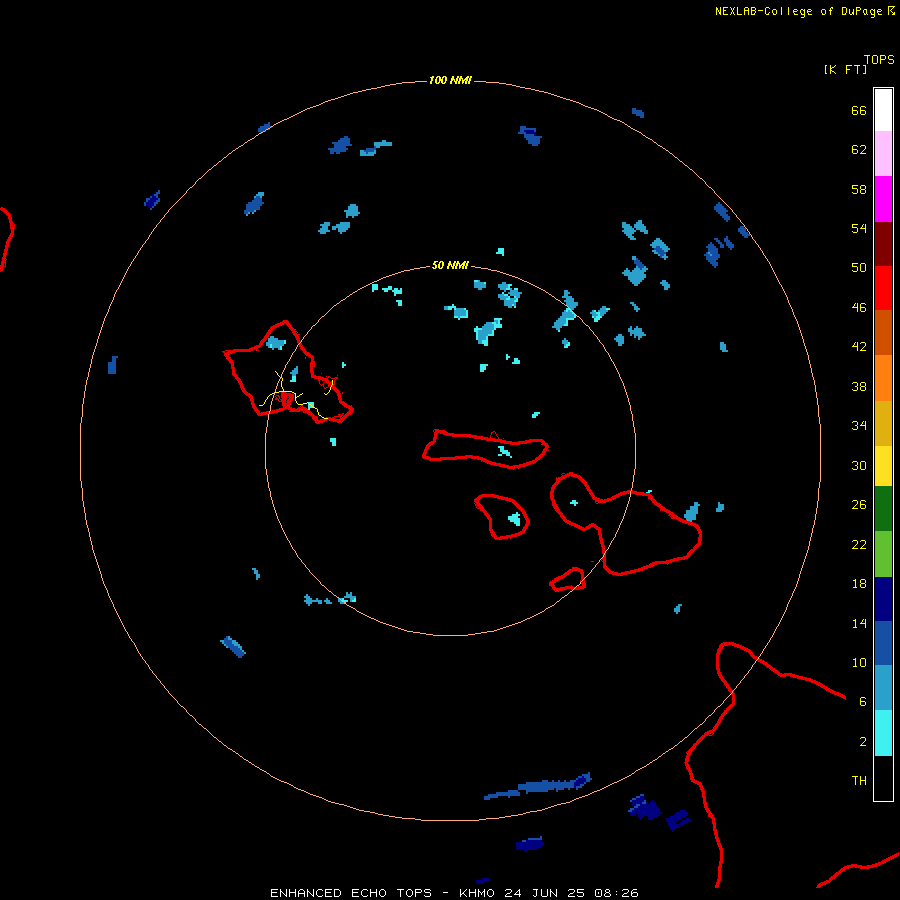
Task: Click the yellow legend color band
Action: [883, 466]
